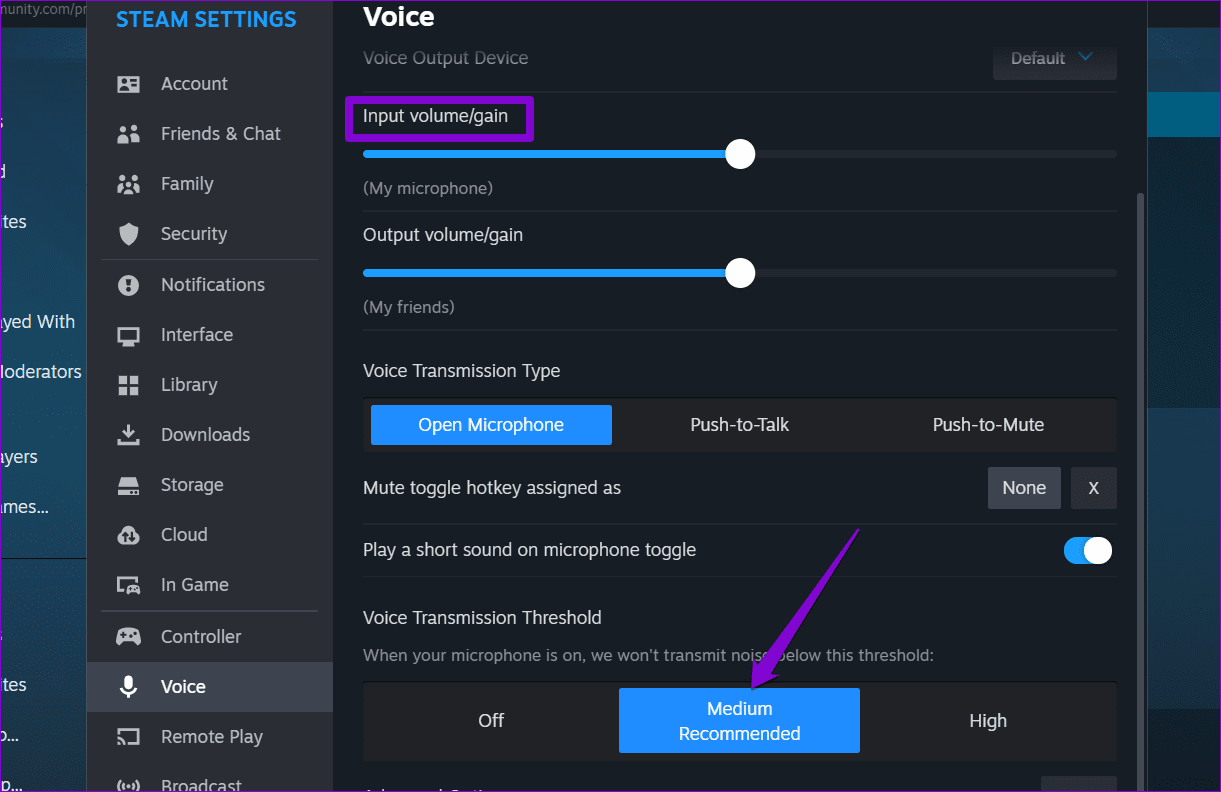Open the Notifications bell icon
The image size is (1221, 792).
128,284
